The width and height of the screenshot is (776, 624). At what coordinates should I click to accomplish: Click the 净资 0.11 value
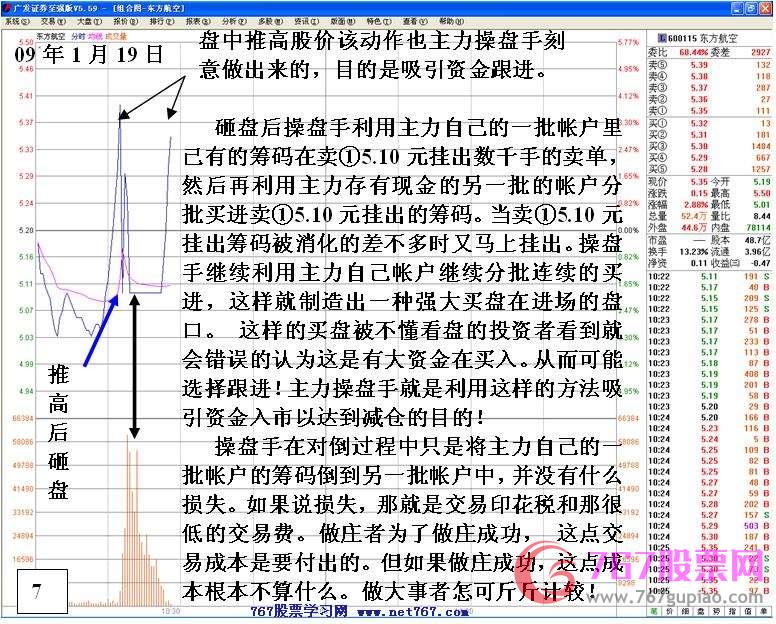pyautogui.click(x=699, y=263)
